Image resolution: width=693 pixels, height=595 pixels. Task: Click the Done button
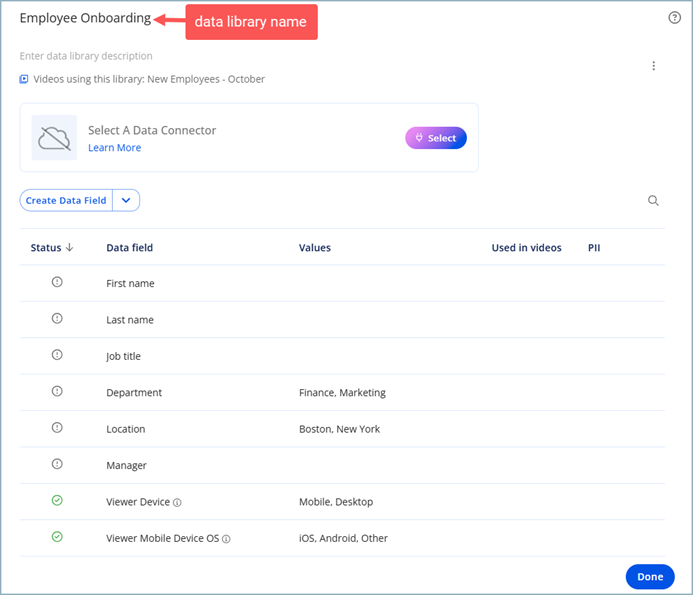(649, 577)
